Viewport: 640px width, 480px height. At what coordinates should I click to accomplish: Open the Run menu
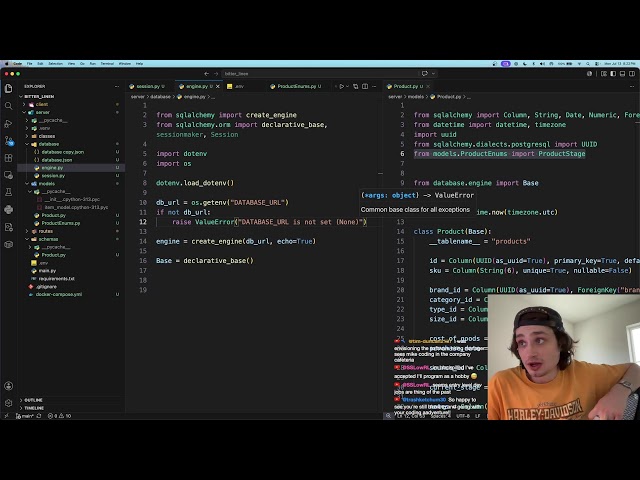[93, 64]
